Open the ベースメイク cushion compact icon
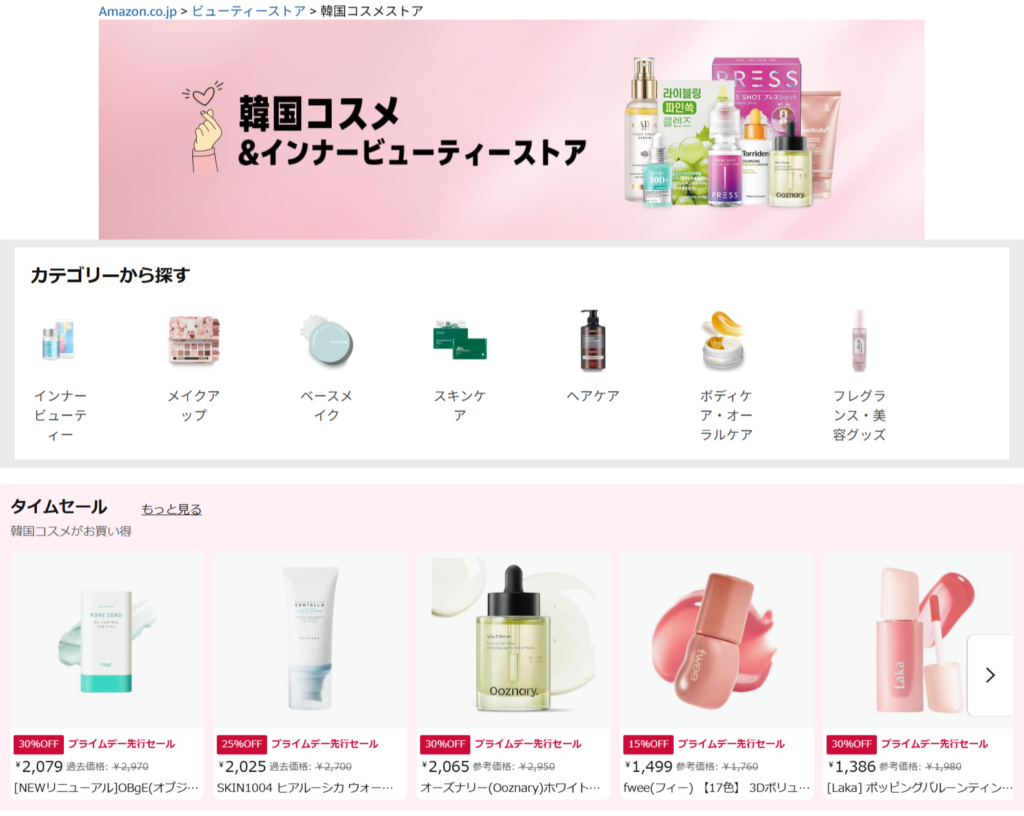This screenshot has height=816, width=1024. point(327,340)
